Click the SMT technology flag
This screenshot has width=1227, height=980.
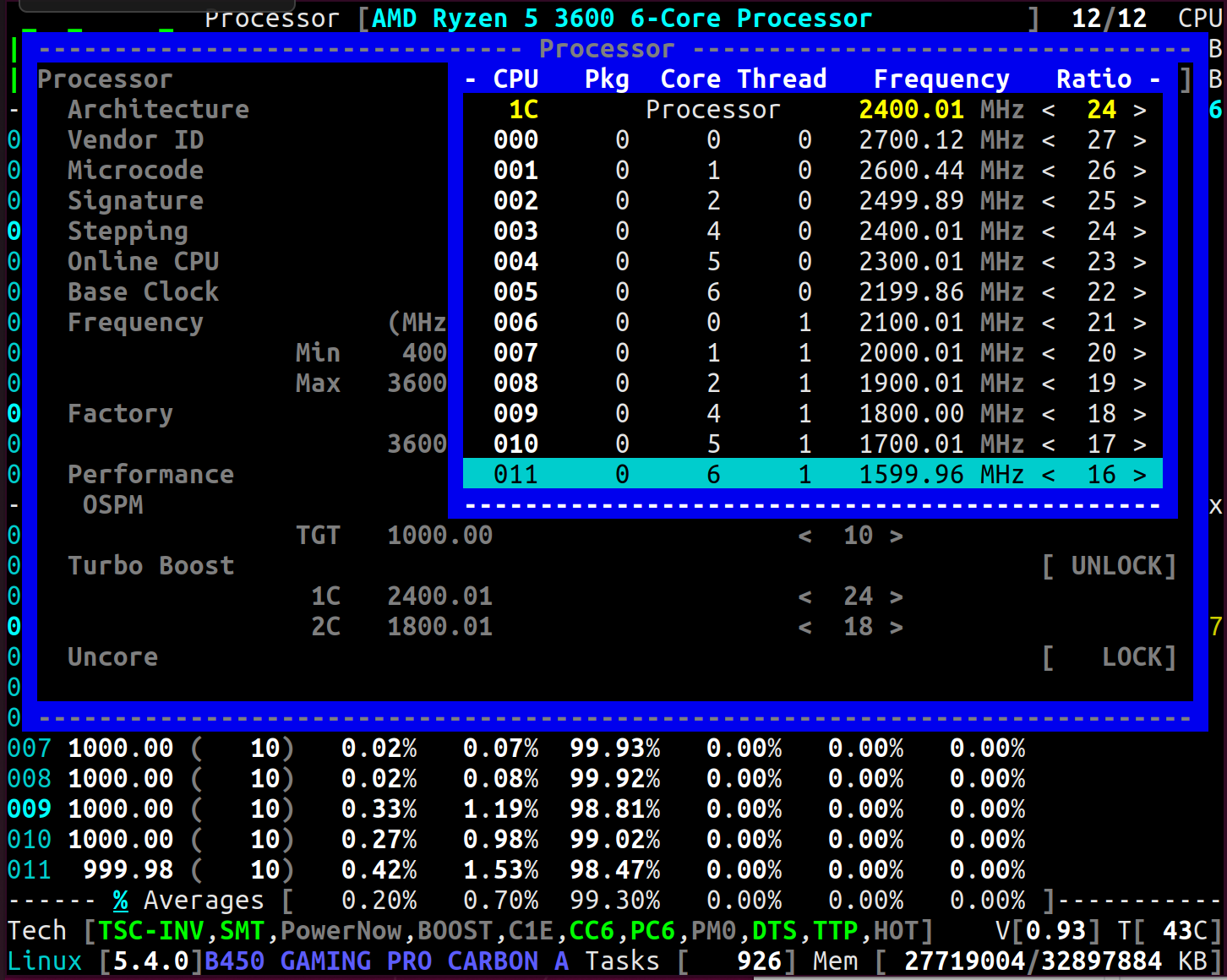242,931
